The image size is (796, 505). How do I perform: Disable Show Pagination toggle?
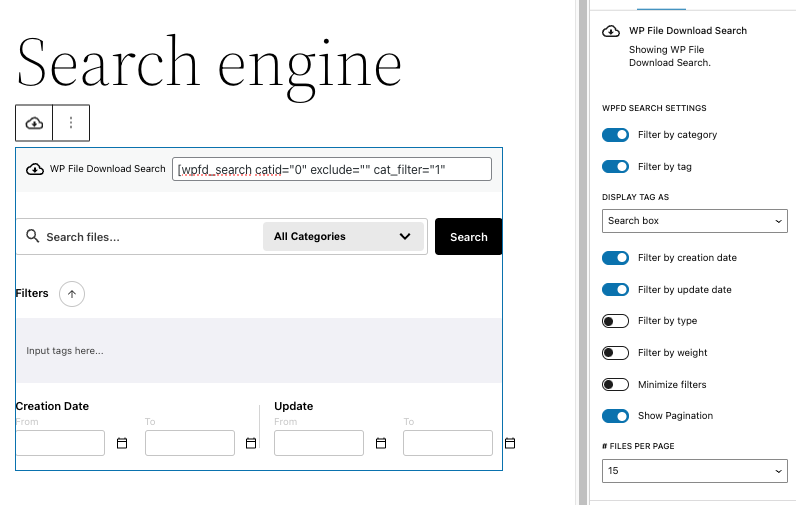[x=615, y=416]
